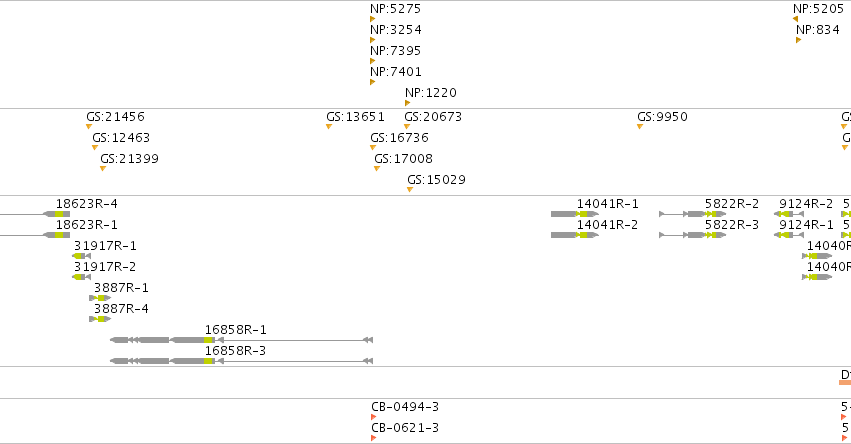Click the triangle marker below GS:21456
The image size is (851, 444).
point(88,126)
